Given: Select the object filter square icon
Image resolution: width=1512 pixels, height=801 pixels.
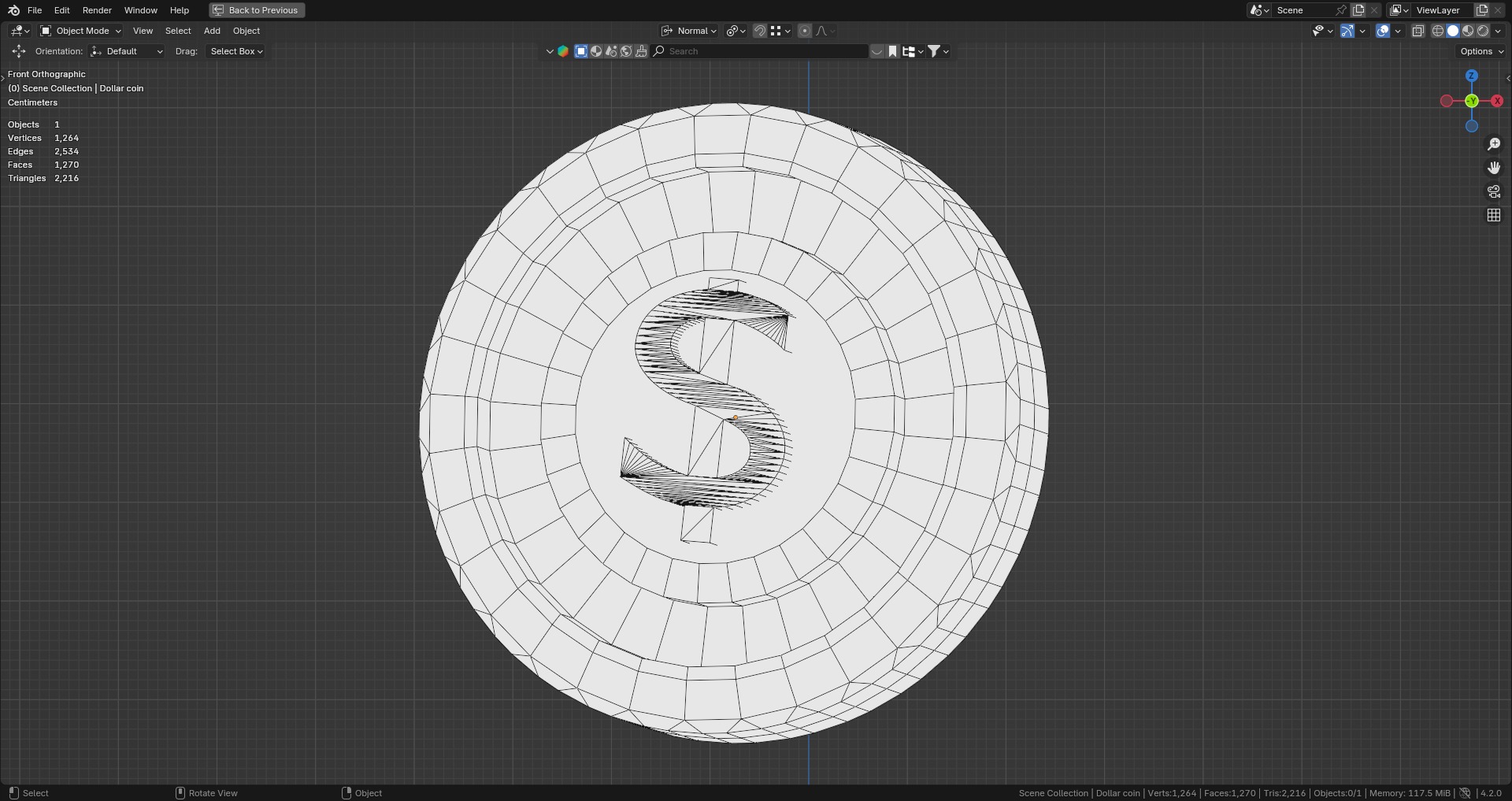Looking at the screenshot, I should [x=581, y=51].
